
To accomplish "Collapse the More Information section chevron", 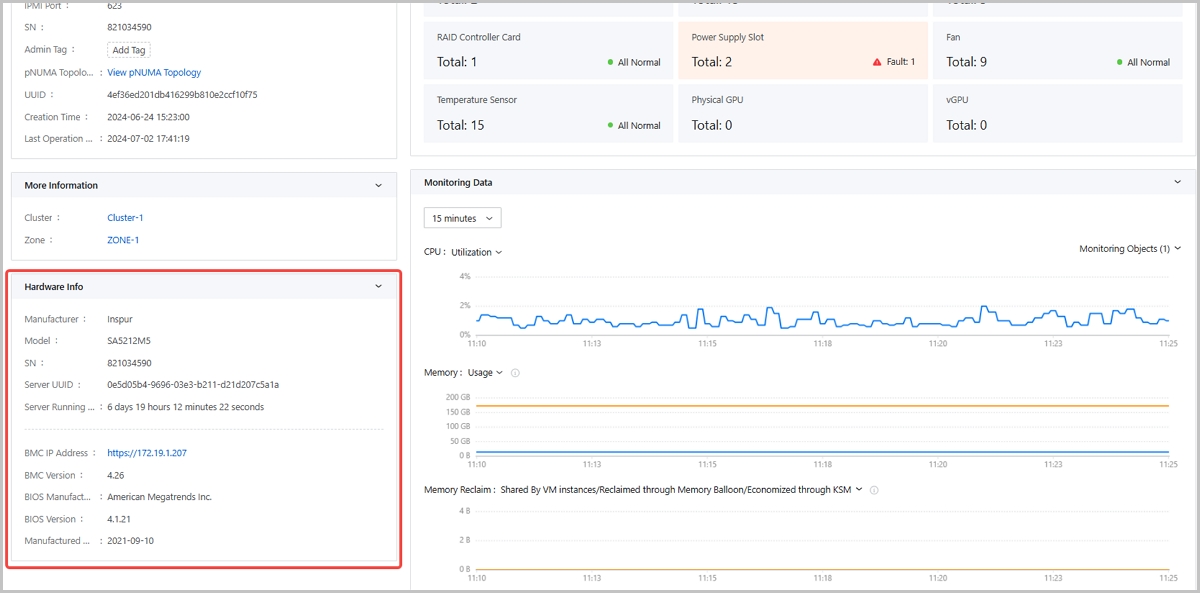I will click(378, 186).
